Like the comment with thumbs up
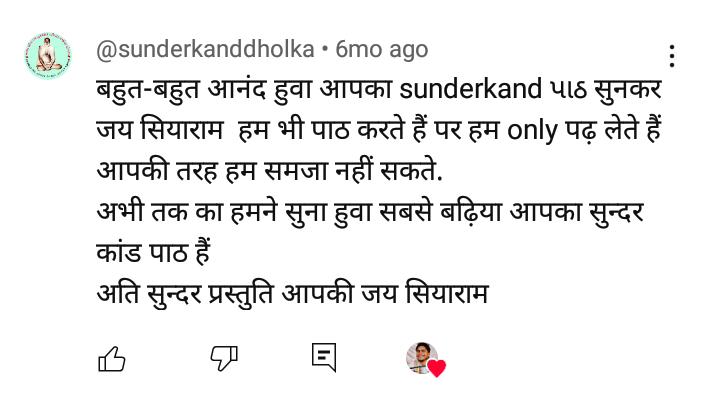Screen dimensions: 720x409 111,357
